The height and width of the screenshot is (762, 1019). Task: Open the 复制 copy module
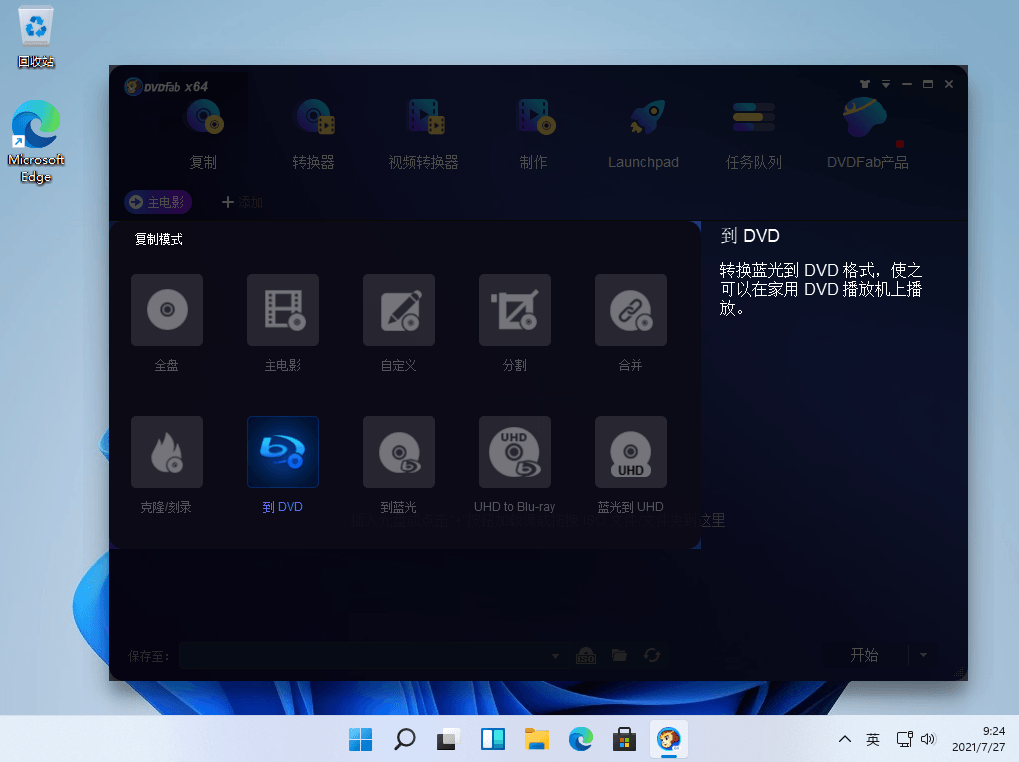pyautogui.click(x=203, y=134)
